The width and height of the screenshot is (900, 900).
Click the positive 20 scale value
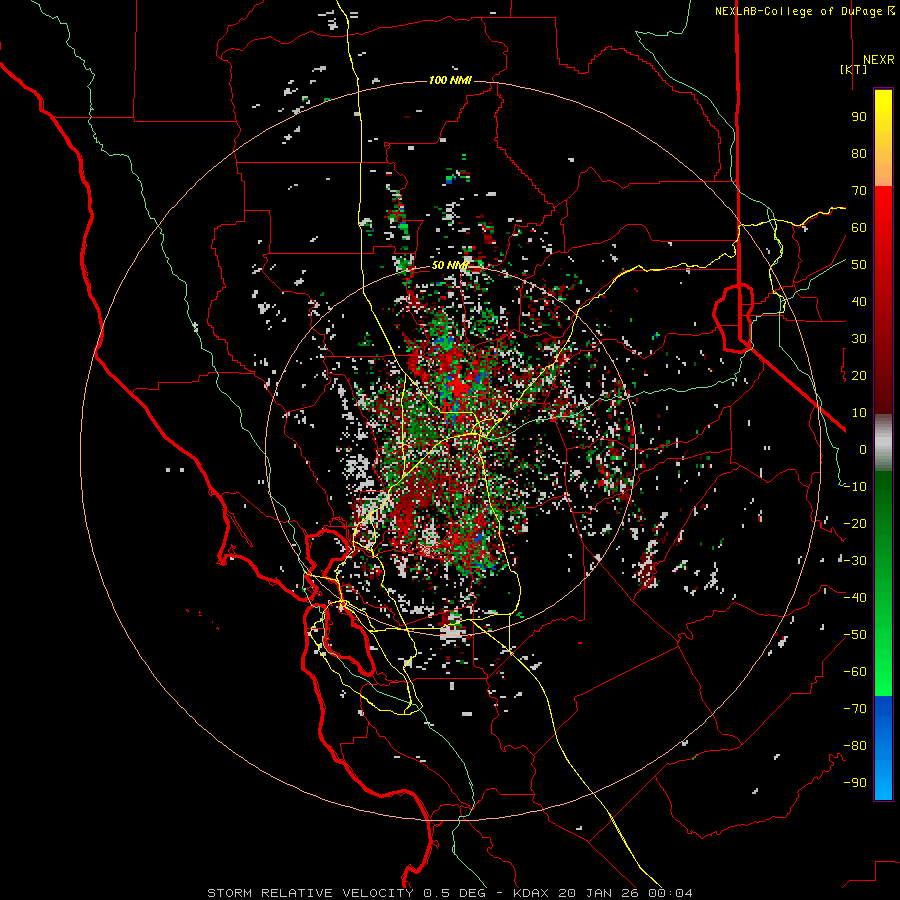859,375
